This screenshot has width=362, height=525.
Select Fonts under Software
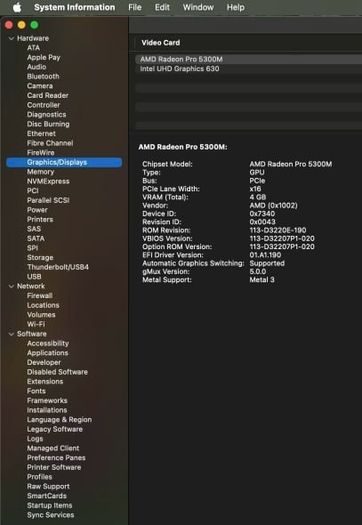click(36, 391)
